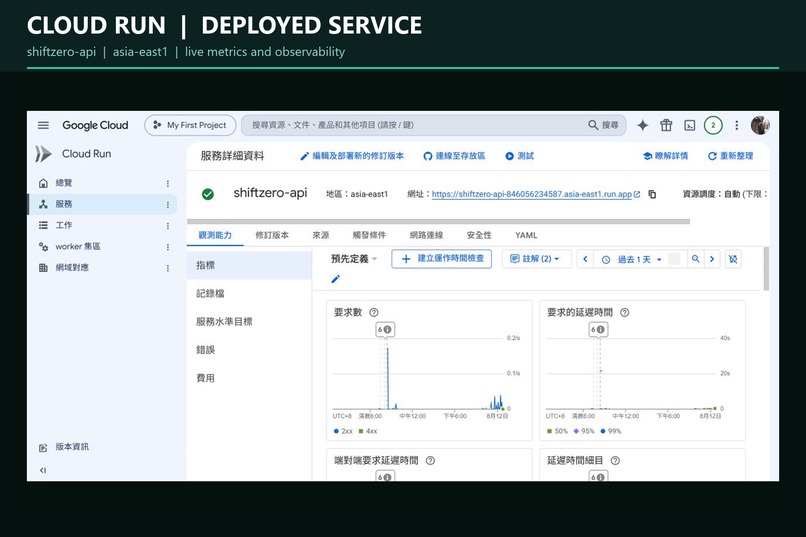Open the more options dots next to 網域對應
806x537 pixels.
tap(168, 268)
